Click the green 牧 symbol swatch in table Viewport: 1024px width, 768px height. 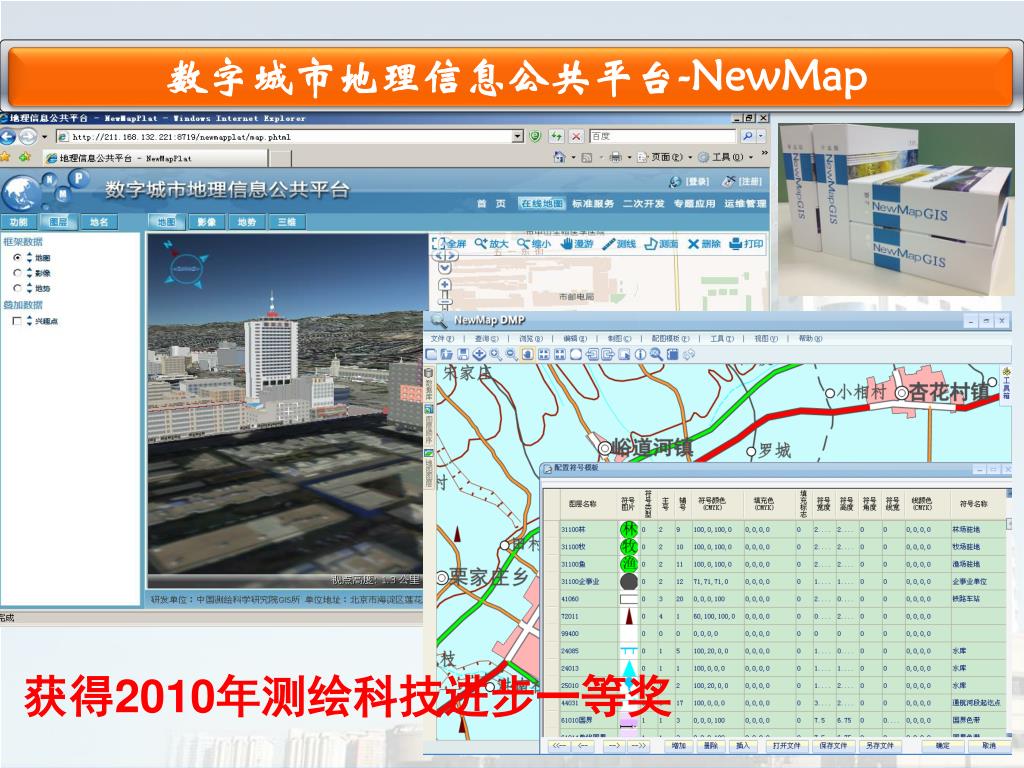[628, 547]
